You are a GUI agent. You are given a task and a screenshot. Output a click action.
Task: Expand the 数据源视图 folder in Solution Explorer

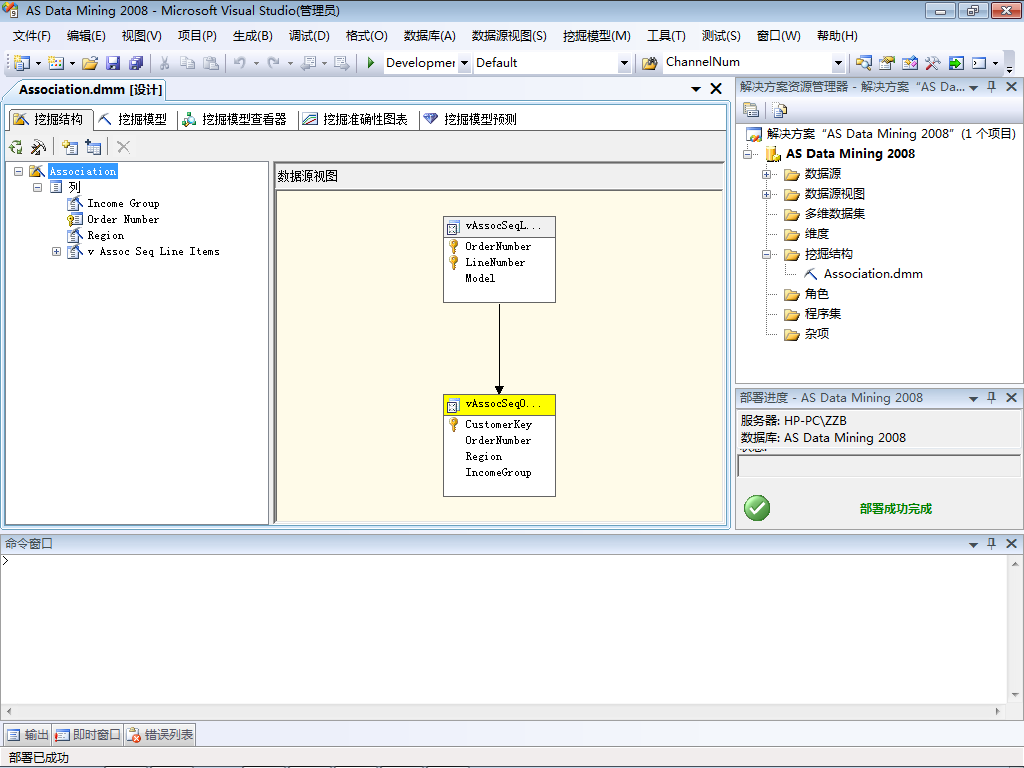[x=767, y=195]
